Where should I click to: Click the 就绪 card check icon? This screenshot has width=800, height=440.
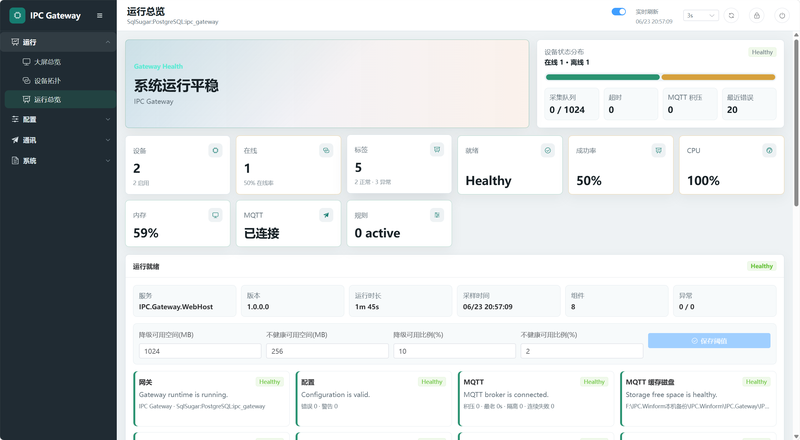[x=547, y=151]
